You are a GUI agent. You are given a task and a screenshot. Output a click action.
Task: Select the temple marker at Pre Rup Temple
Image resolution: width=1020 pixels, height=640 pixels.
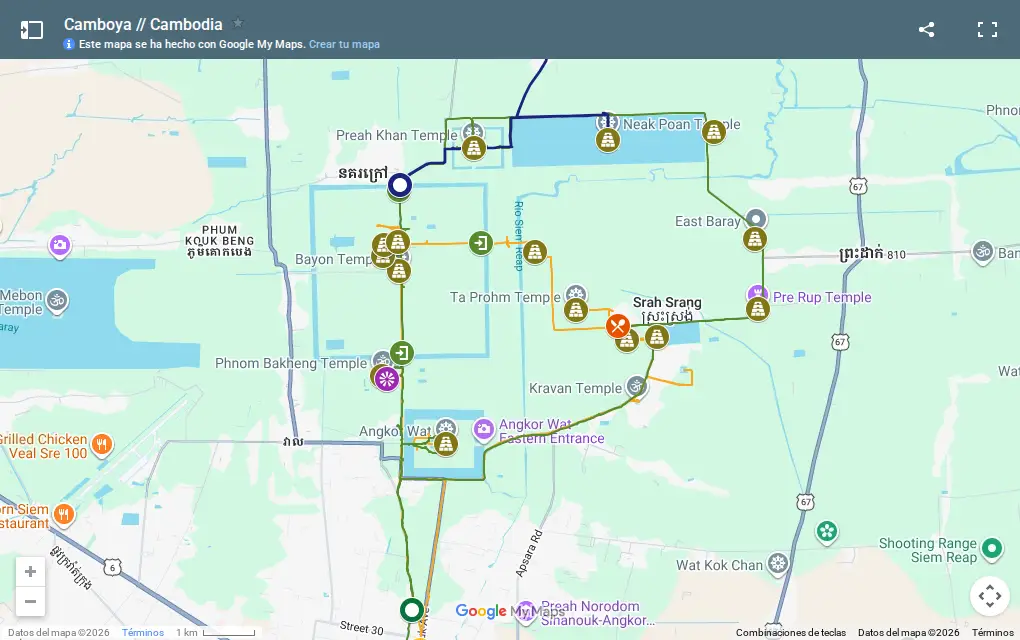(758, 309)
